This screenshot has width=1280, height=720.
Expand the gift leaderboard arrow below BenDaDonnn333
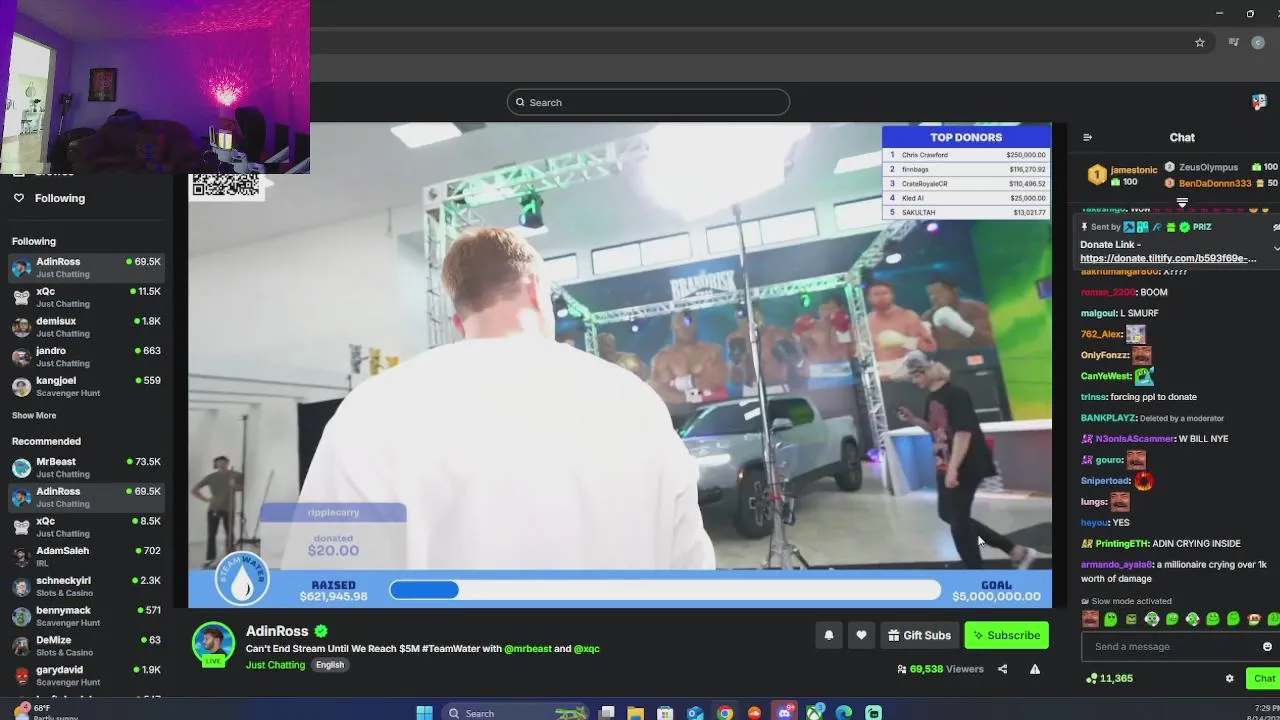pos(1182,203)
